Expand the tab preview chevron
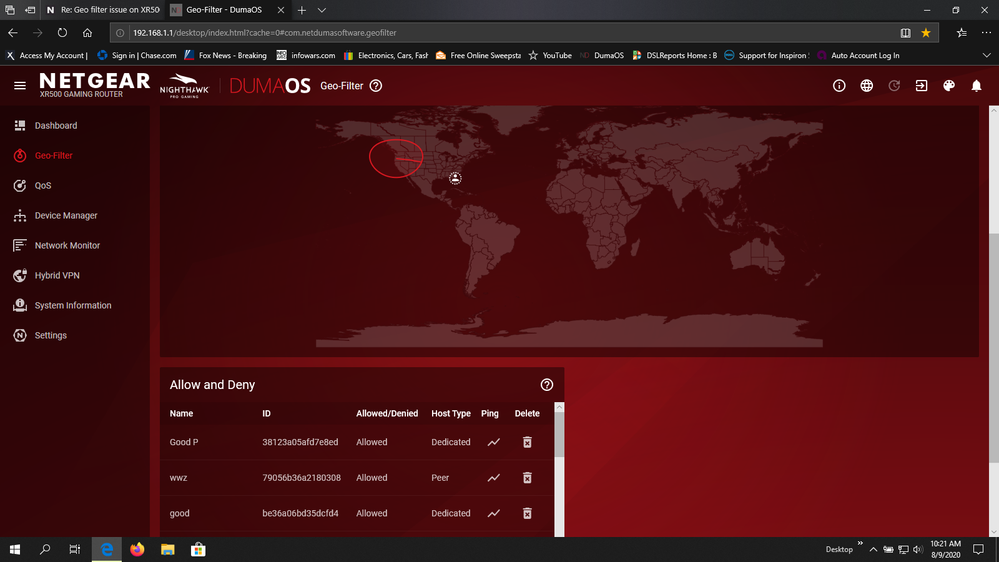999x562 pixels. pos(322,10)
